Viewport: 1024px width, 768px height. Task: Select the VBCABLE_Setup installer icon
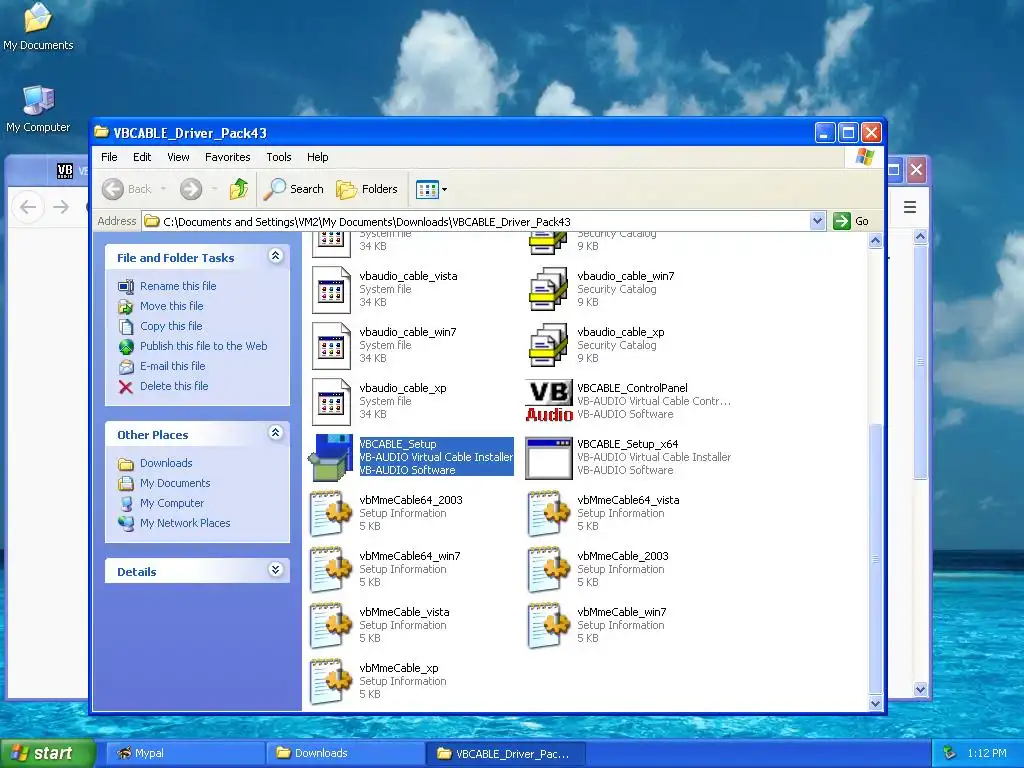pos(330,458)
